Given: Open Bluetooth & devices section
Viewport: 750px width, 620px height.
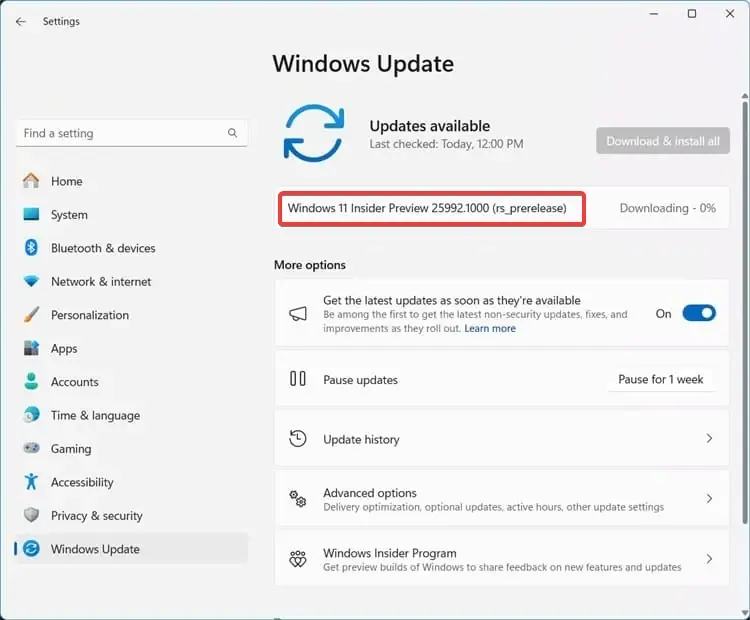Looking at the screenshot, I should [x=103, y=248].
